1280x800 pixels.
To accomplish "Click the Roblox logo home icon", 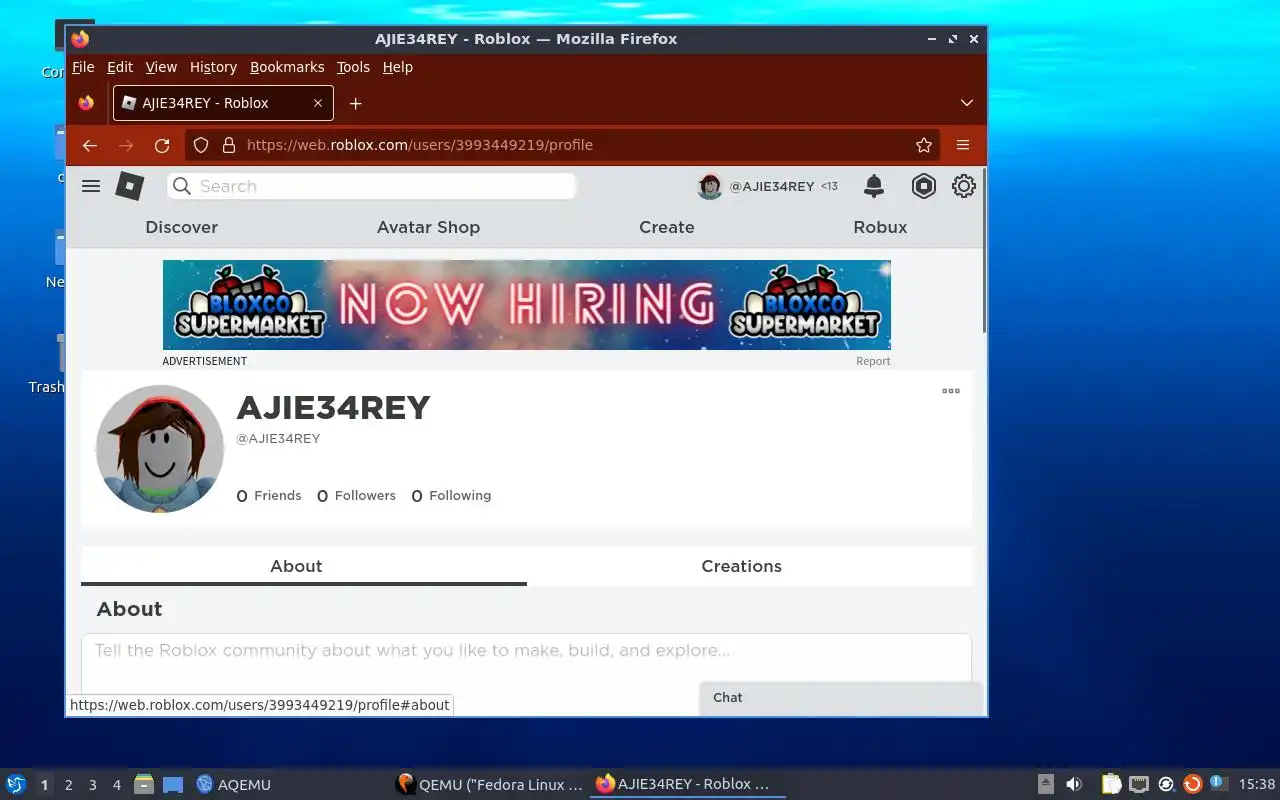I will pos(130,186).
